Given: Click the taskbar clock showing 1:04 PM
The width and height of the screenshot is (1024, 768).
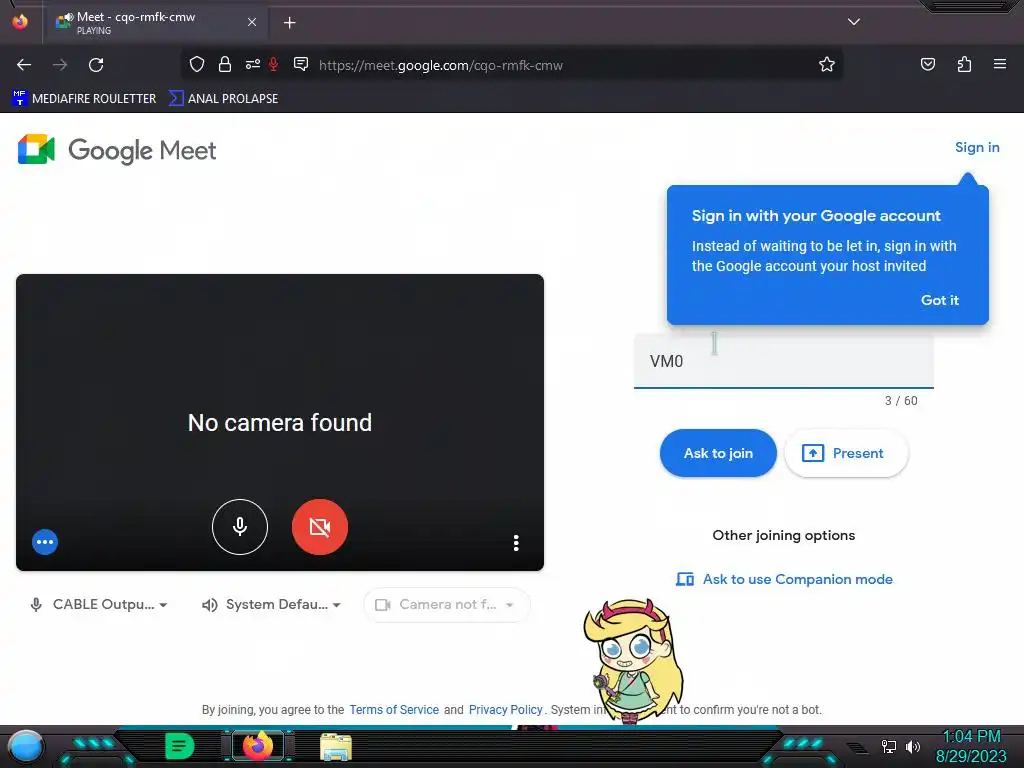Looking at the screenshot, I should [971, 746].
